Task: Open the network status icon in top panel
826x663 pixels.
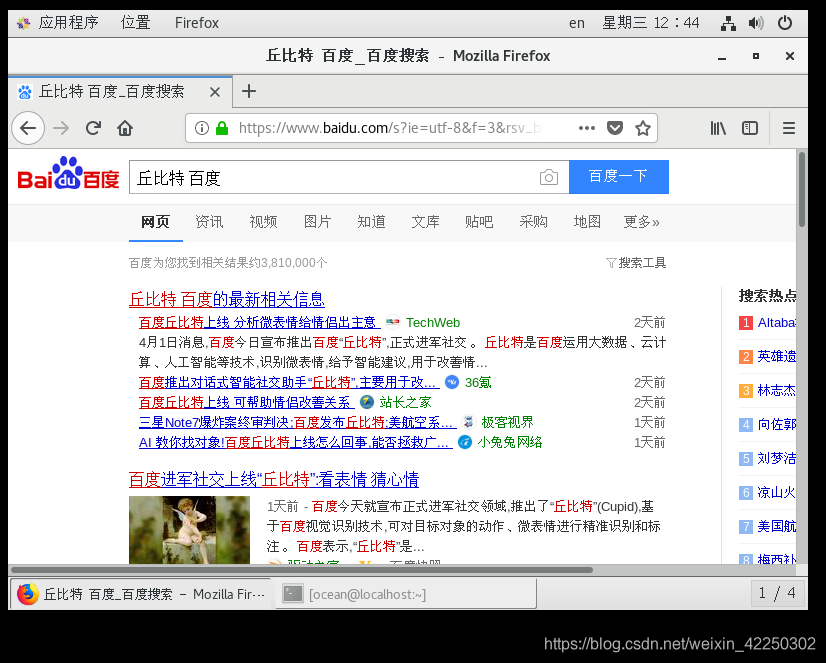Action: pyautogui.click(x=728, y=23)
